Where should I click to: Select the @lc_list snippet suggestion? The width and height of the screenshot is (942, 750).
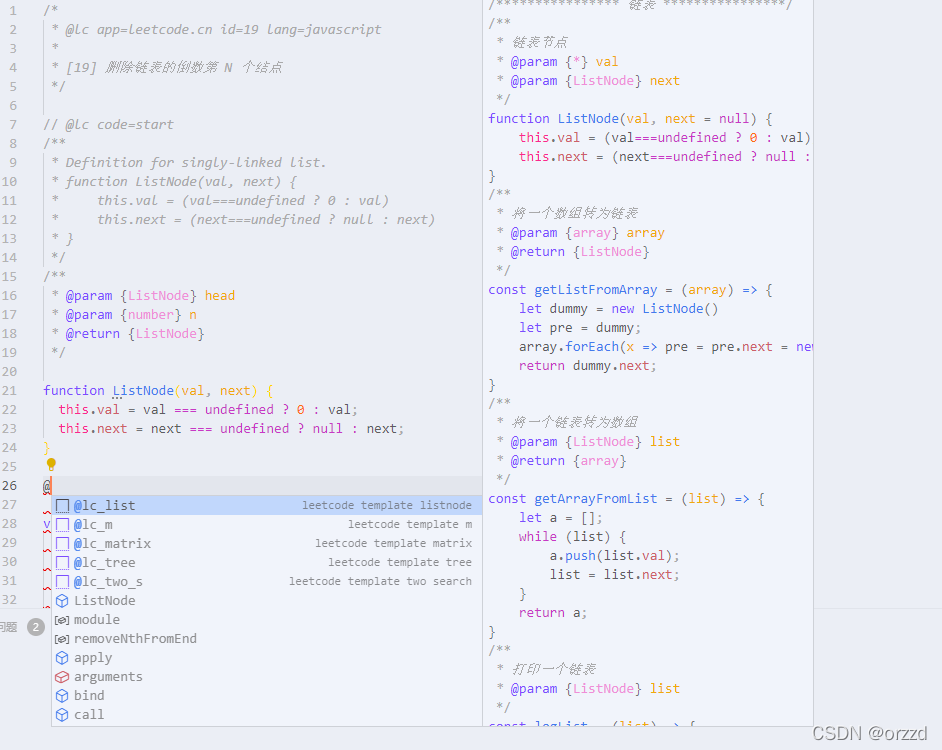[267, 505]
